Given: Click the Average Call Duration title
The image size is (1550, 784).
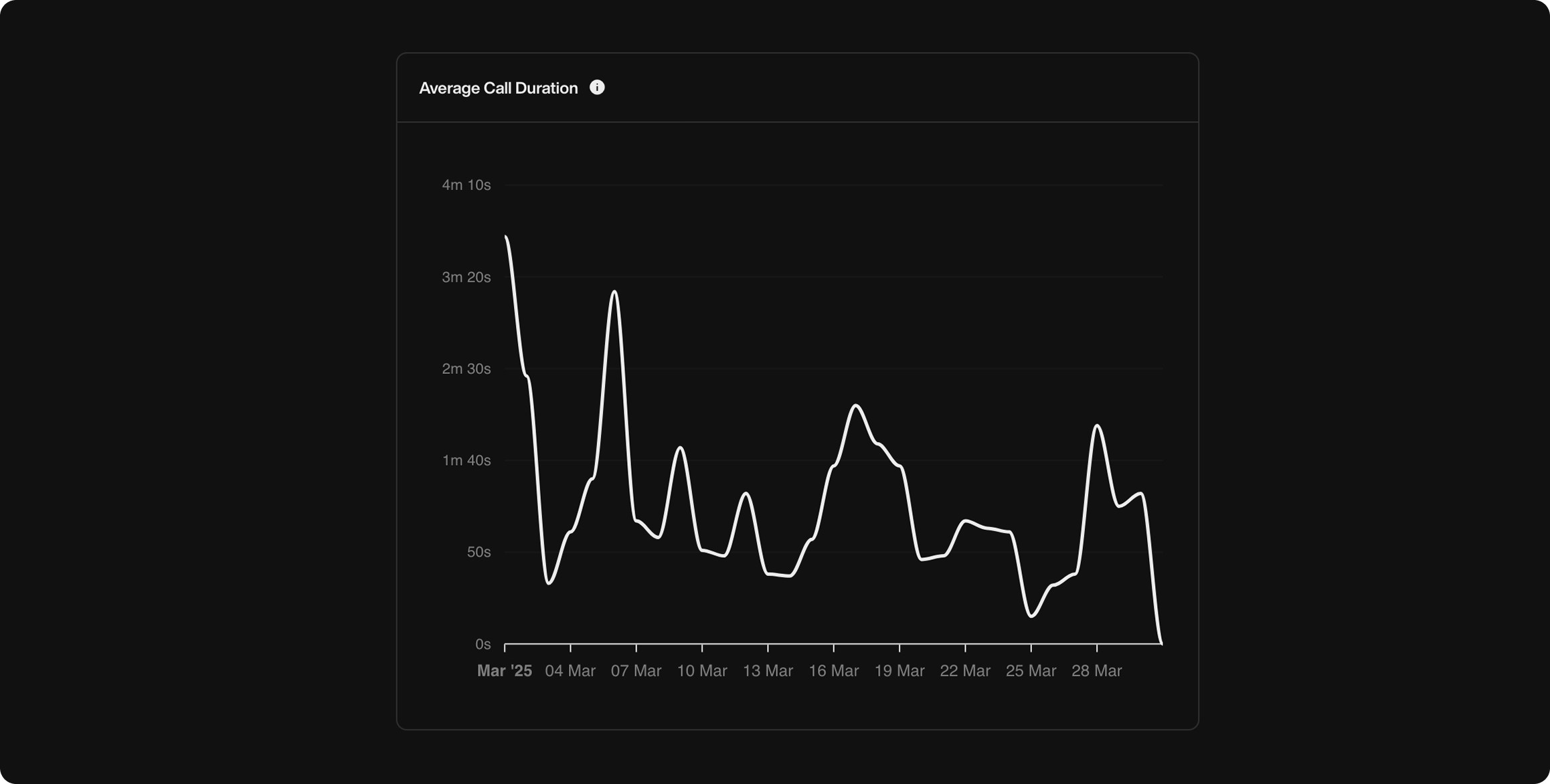Looking at the screenshot, I should 498,88.
